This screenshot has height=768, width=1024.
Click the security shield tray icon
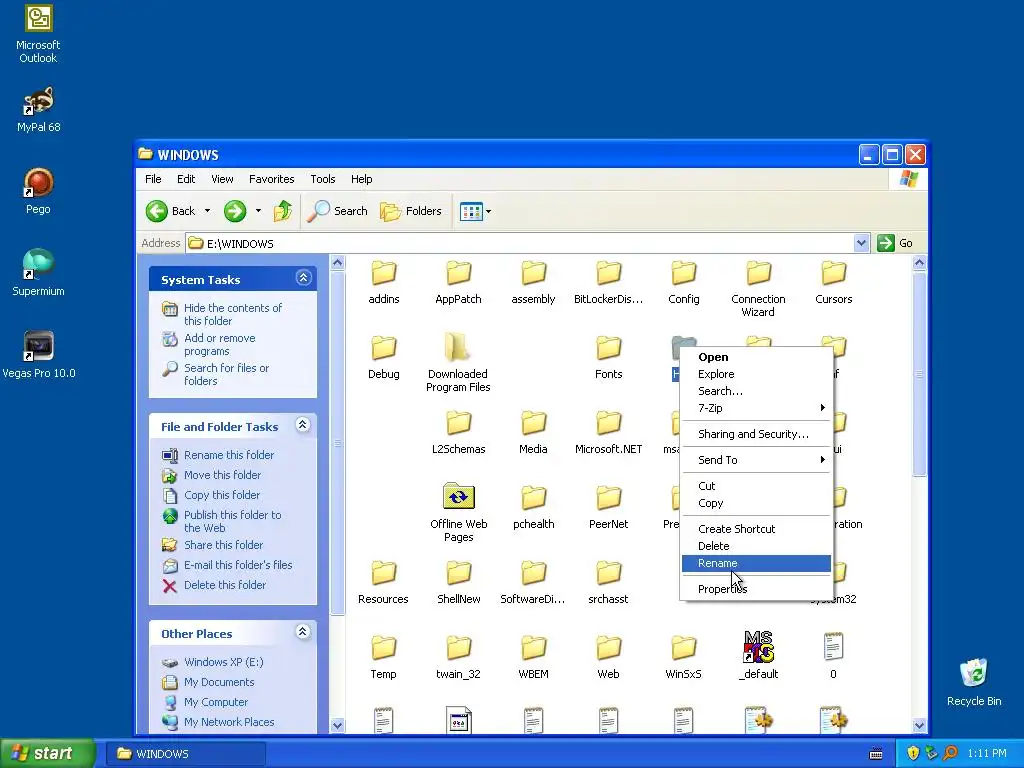[x=912, y=754]
